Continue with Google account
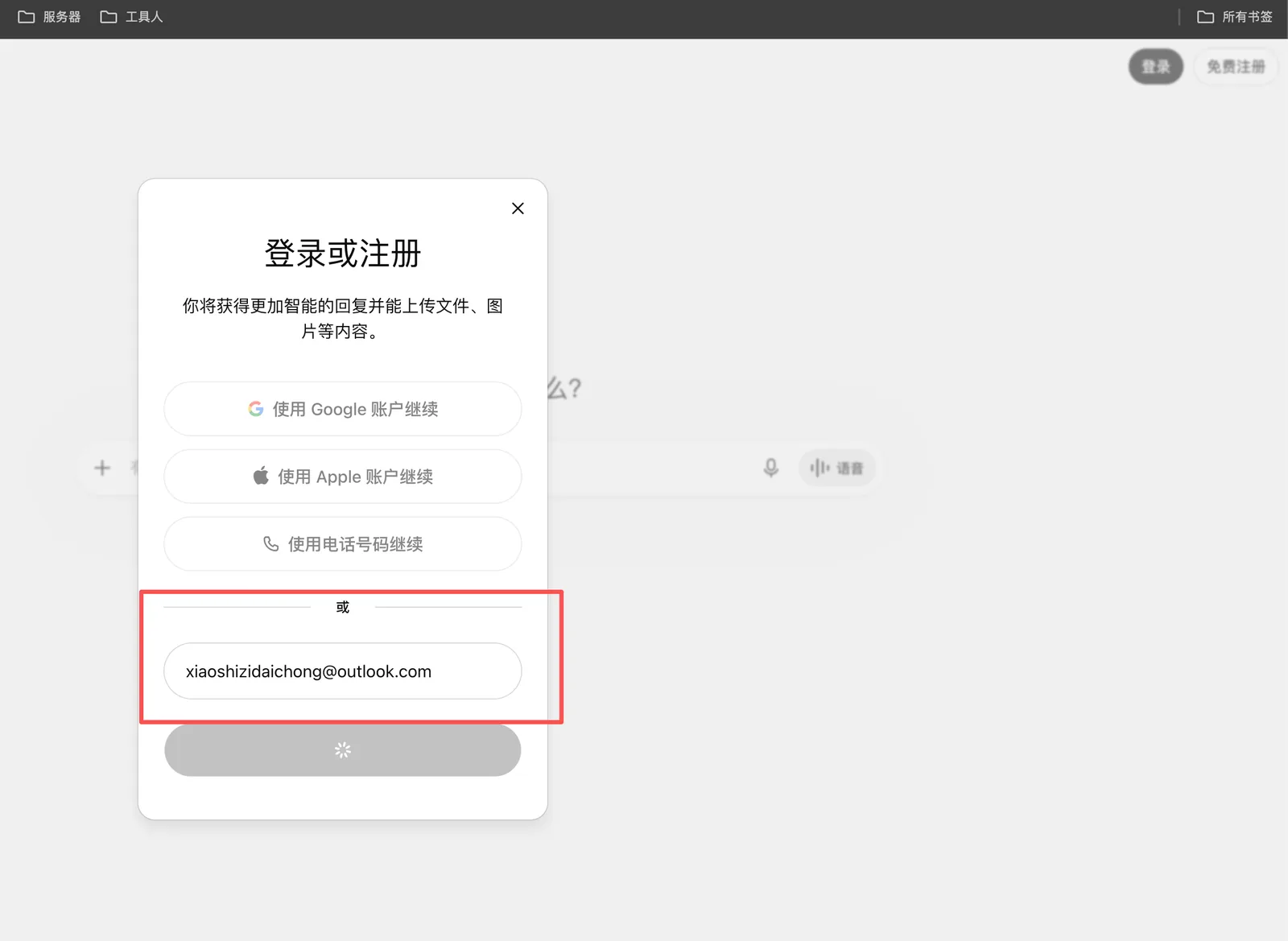The image size is (1288, 941). click(343, 409)
